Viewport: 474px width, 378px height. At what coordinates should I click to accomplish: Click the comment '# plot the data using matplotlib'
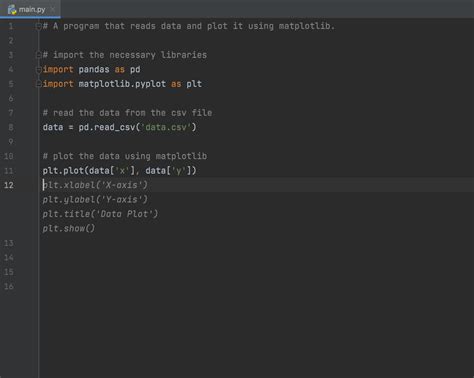click(x=125, y=156)
